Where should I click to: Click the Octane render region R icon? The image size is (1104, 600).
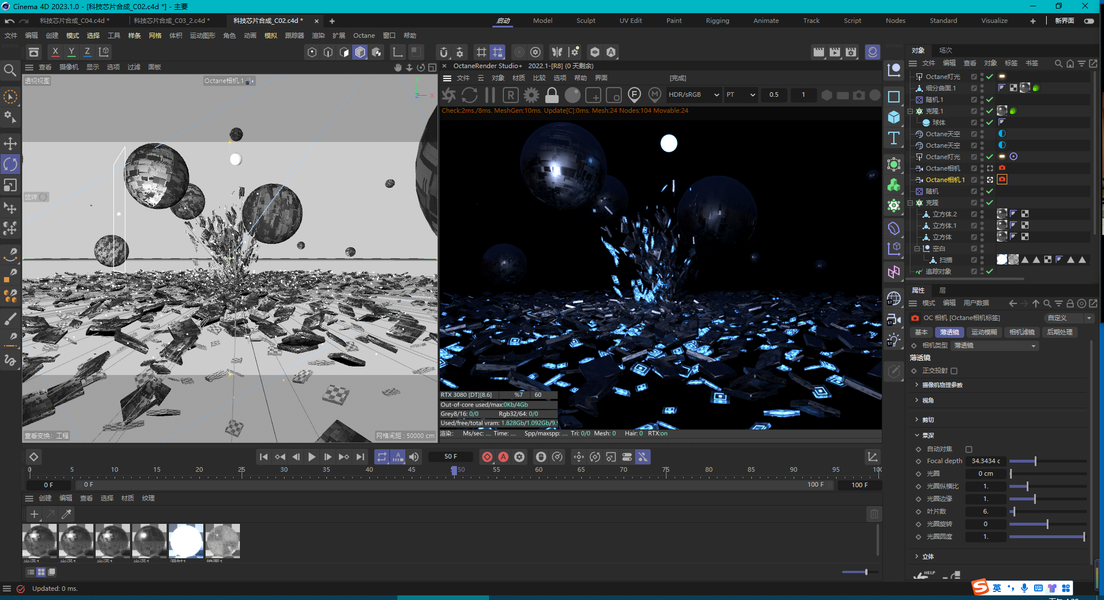pos(510,94)
